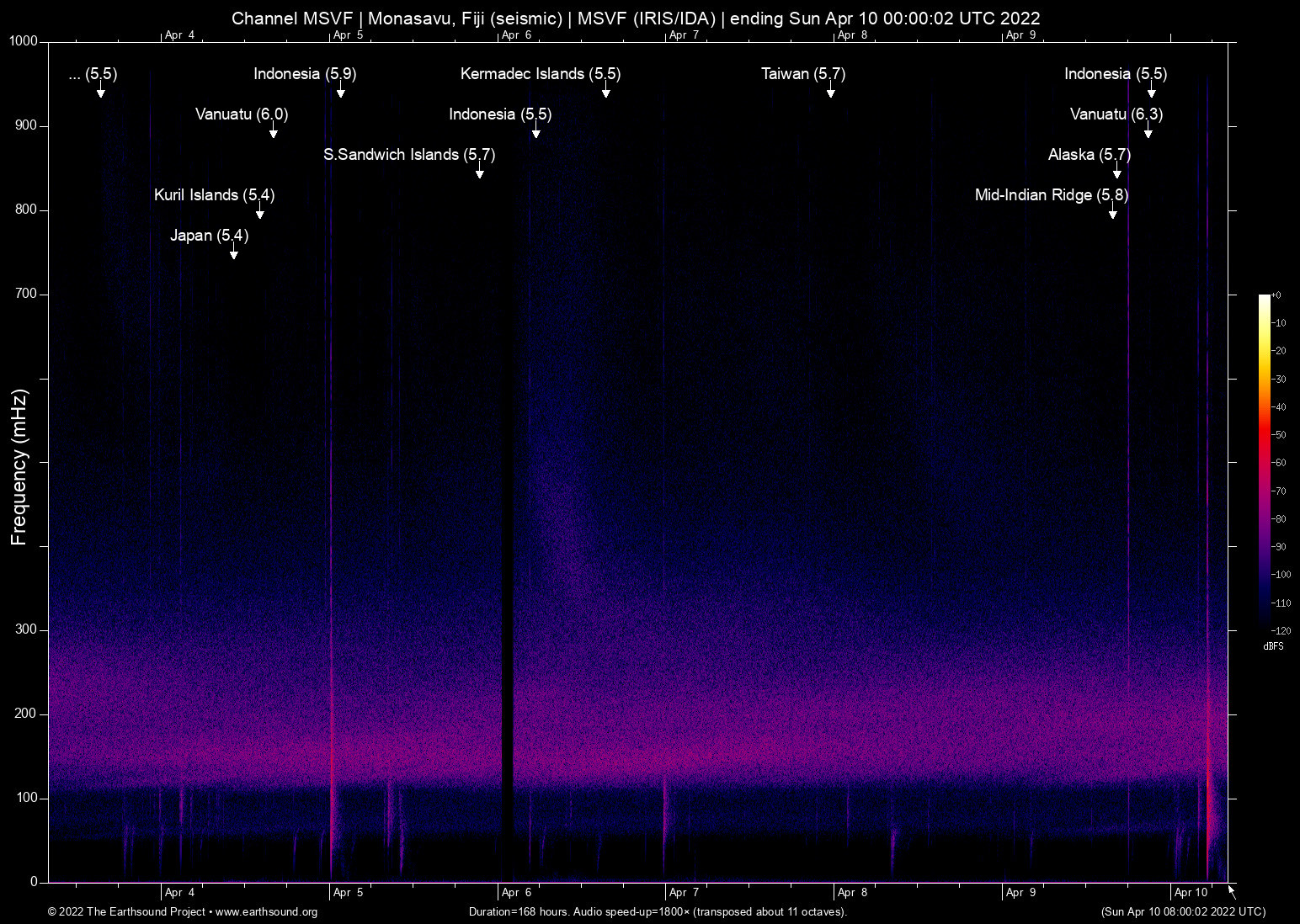The image size is (1300, 924).
Task: Select the 900 frequency axis value
Action: click(26, 125)
